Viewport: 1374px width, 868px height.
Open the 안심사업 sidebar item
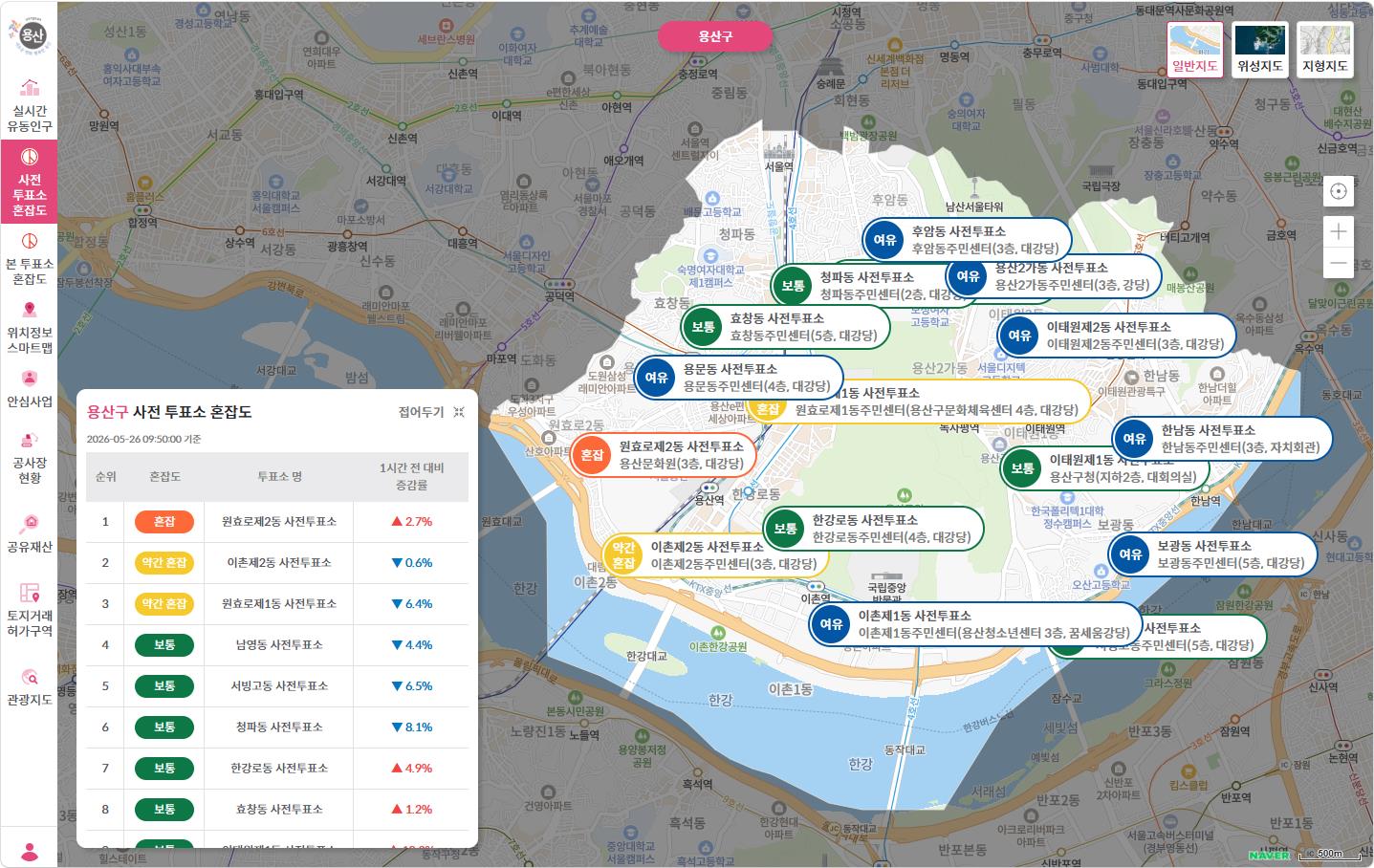click(29, 388)
